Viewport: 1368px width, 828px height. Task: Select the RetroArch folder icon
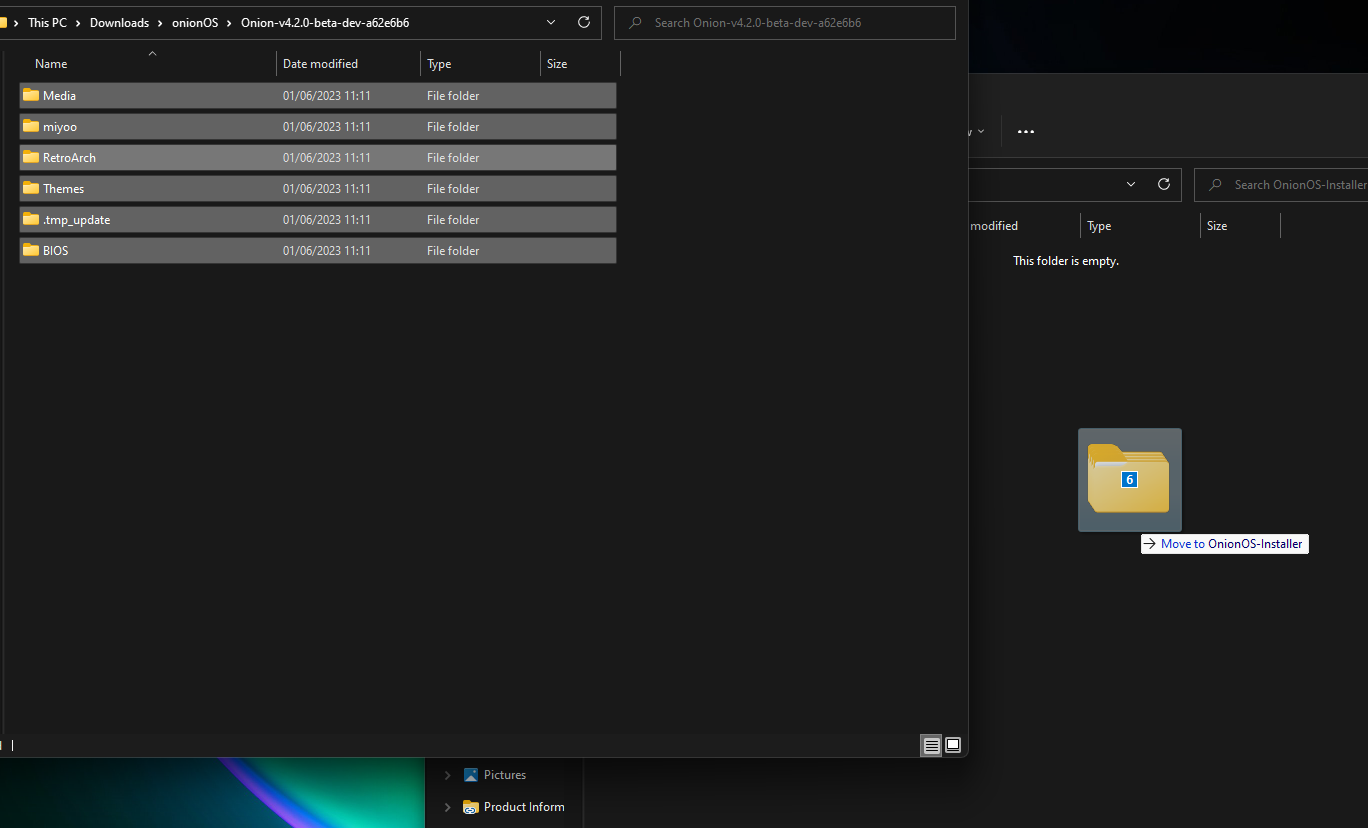coord(31,158)
